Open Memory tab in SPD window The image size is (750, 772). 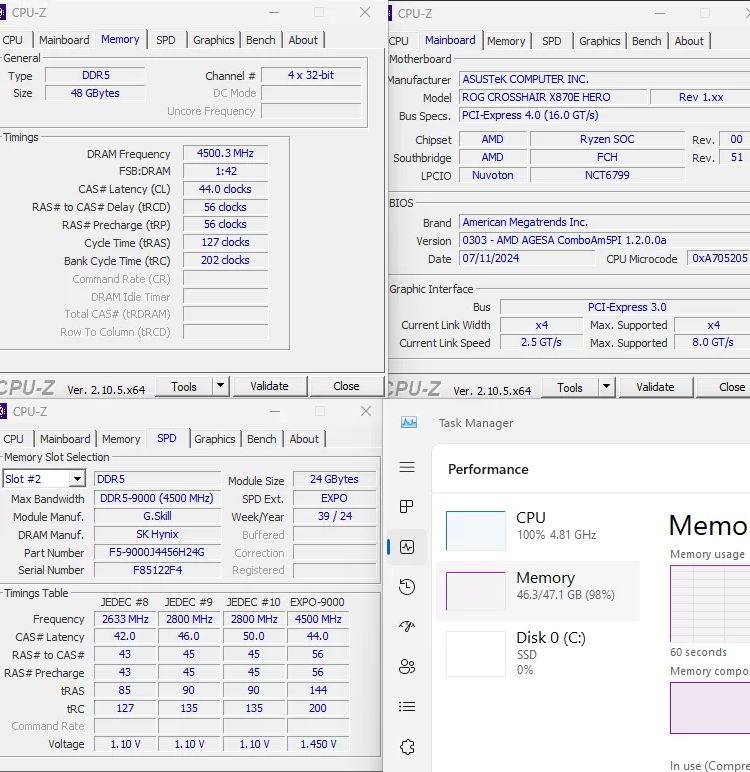point(121,439)
